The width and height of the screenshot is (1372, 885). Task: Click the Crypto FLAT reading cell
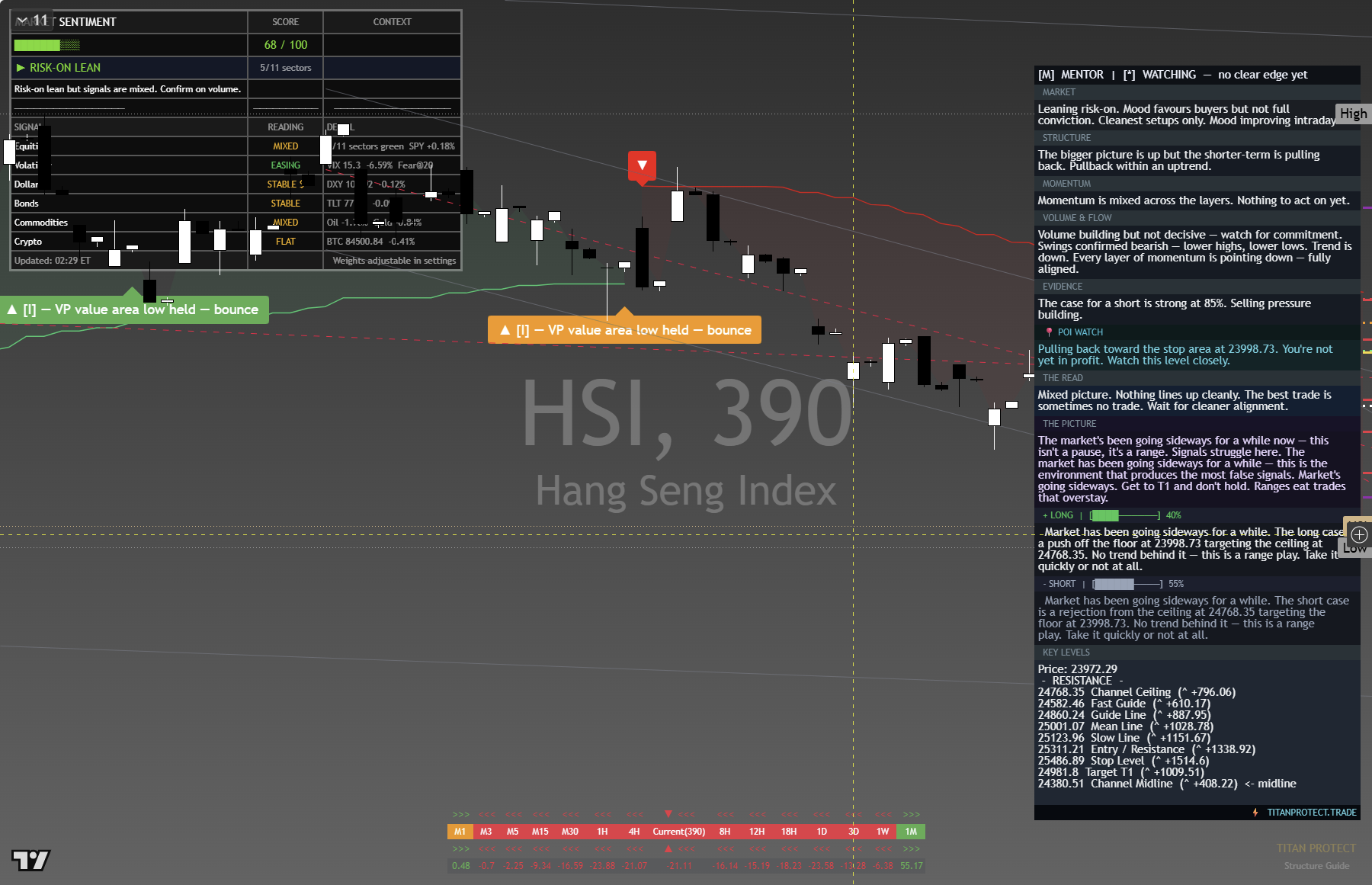tap(286, 242)
